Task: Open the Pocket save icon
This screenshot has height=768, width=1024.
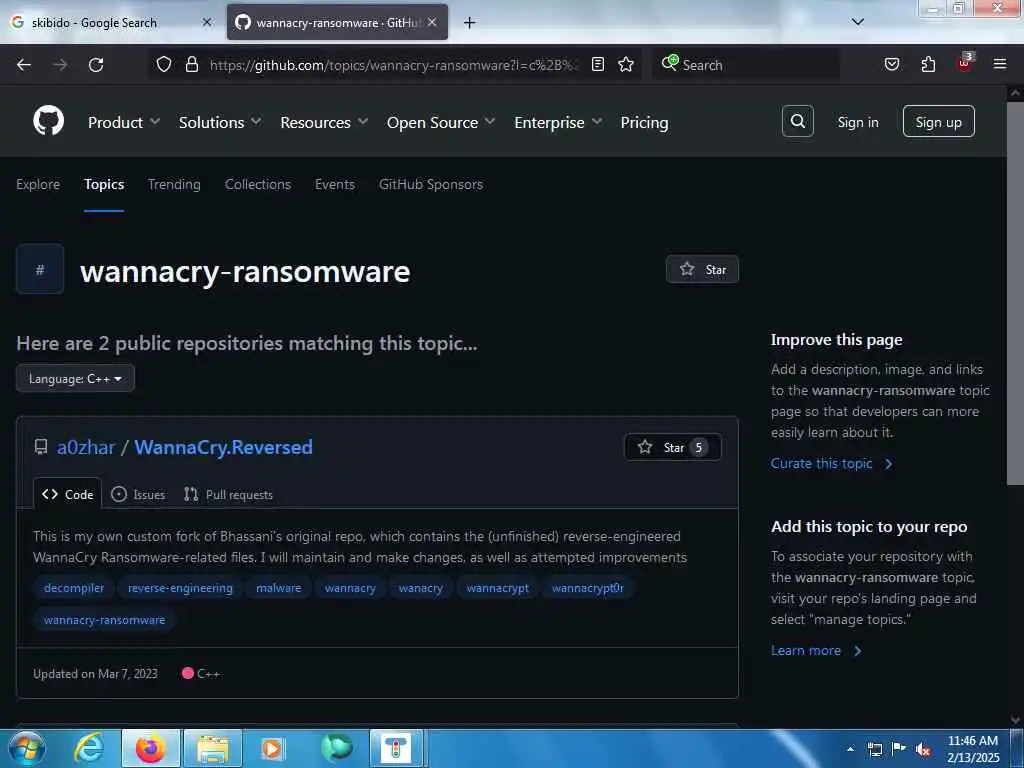Action: point(891,64)
